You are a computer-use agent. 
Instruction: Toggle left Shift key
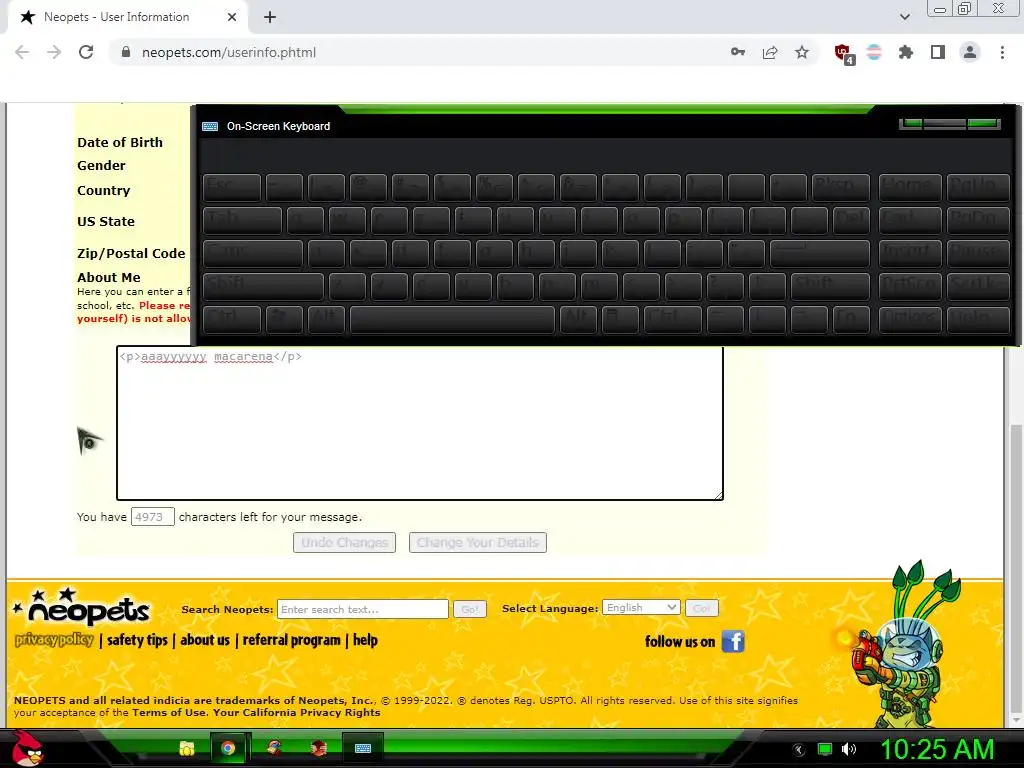point(263,287)
